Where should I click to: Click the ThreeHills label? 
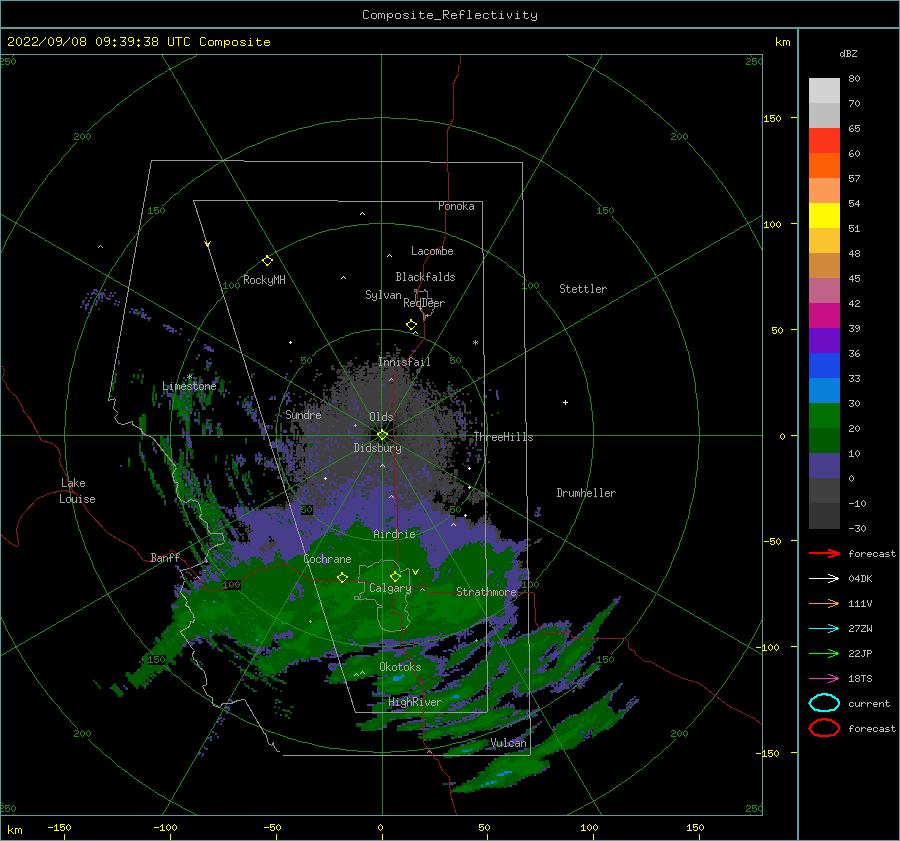click(503, 437)
